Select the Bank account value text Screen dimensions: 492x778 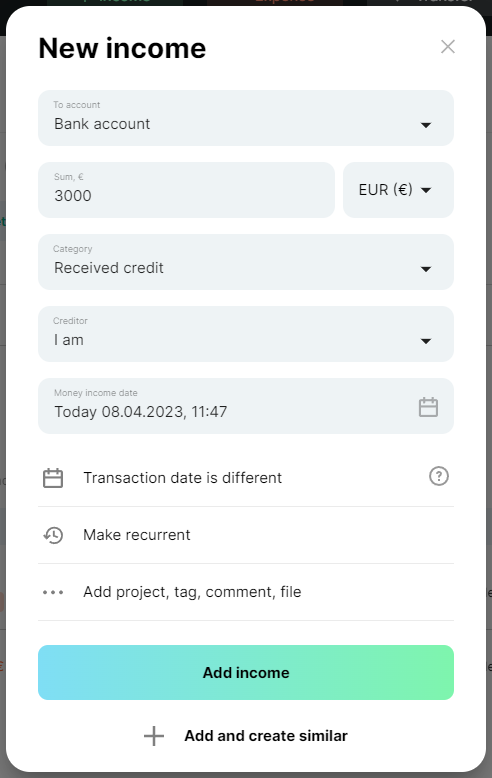tap(102, 124)
